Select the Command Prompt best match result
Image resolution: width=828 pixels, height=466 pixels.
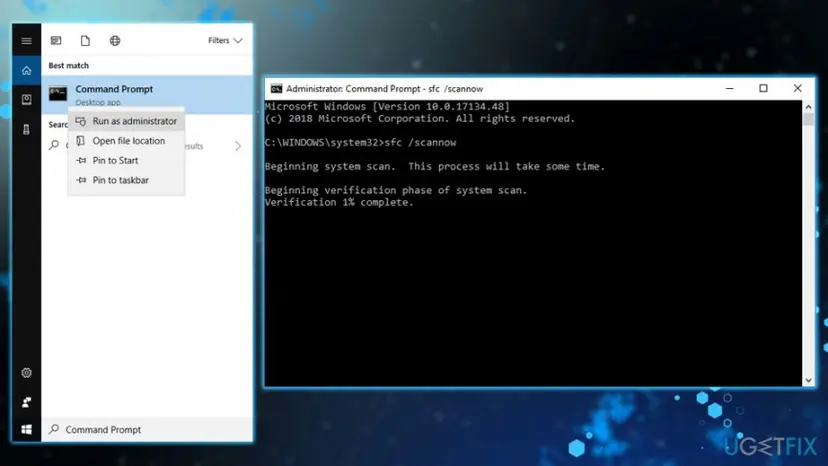147,95
